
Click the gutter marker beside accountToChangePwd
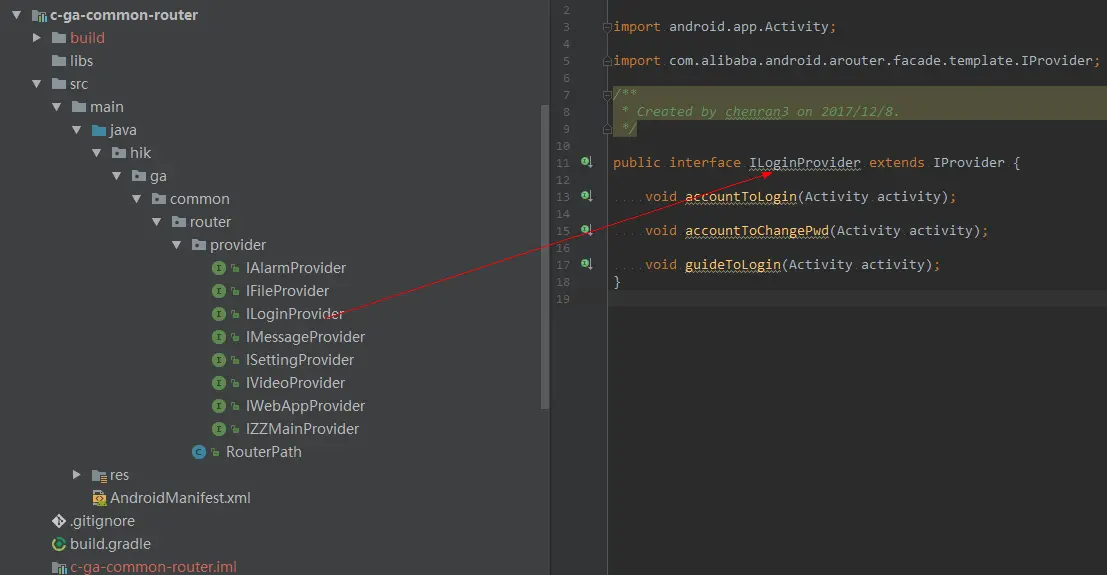click(587, 231)
